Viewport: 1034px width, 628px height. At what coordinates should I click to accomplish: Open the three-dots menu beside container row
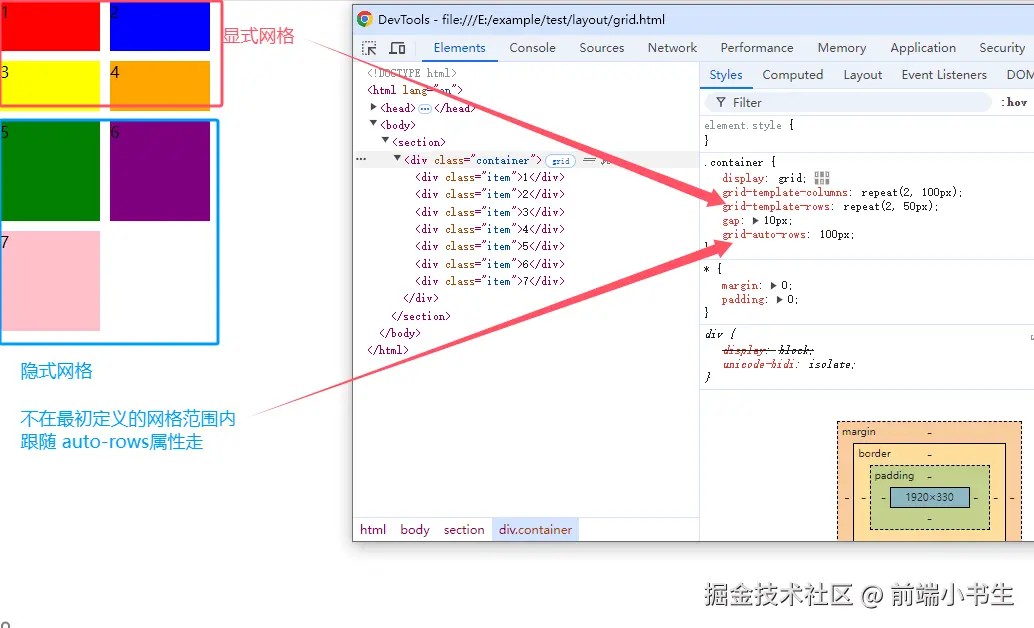361,159
